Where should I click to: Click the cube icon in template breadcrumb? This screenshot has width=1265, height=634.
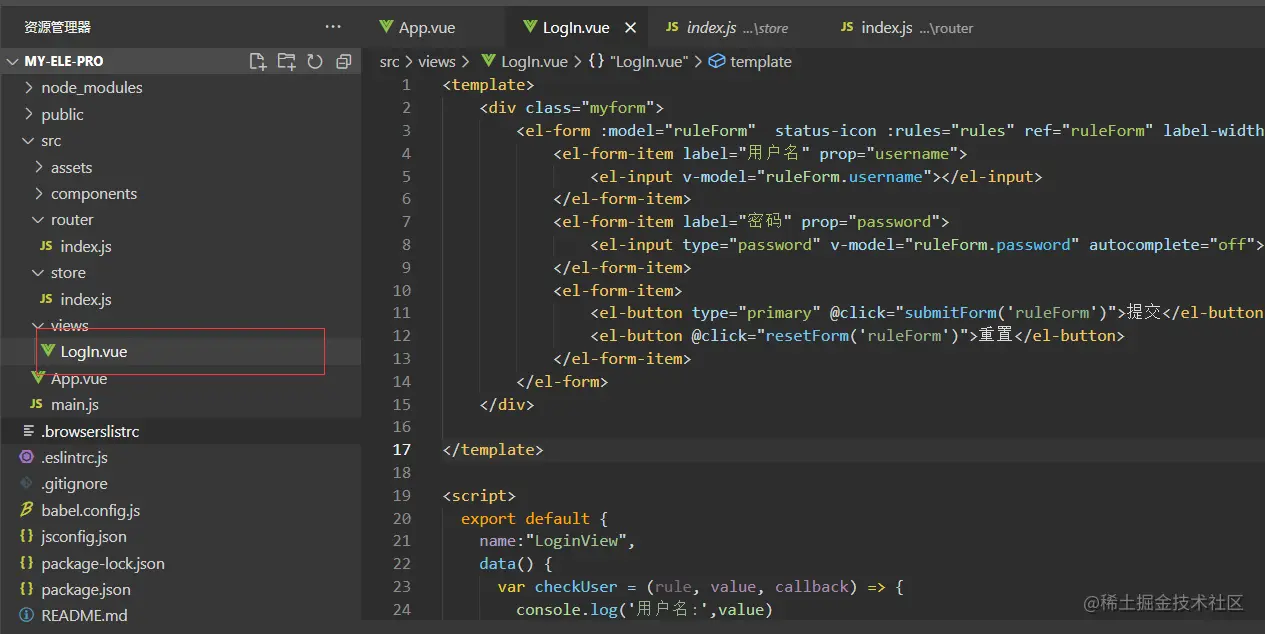coord(716,62)
